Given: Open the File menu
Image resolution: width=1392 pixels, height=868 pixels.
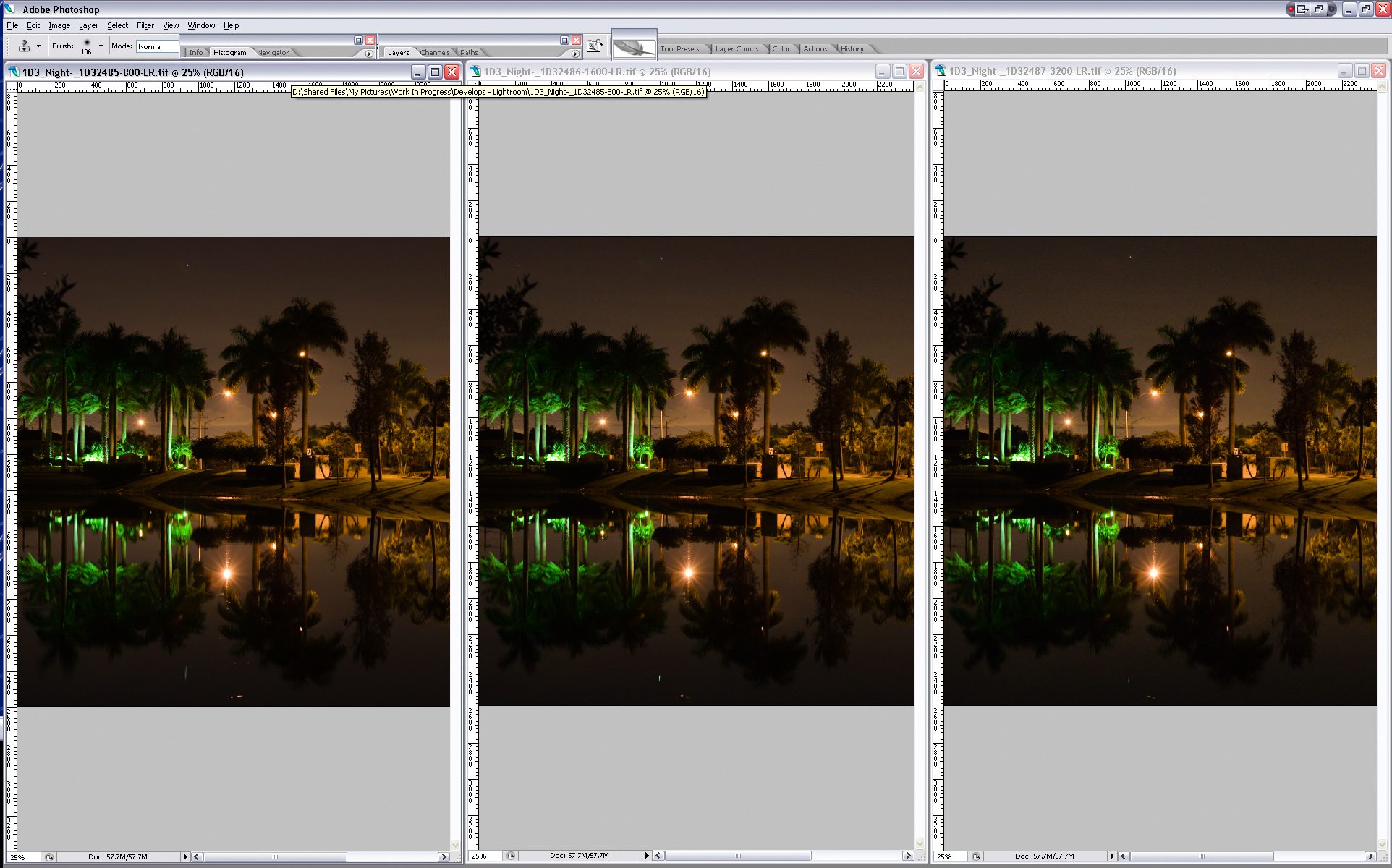Looking at the screenshot, I should coord(12,25).
